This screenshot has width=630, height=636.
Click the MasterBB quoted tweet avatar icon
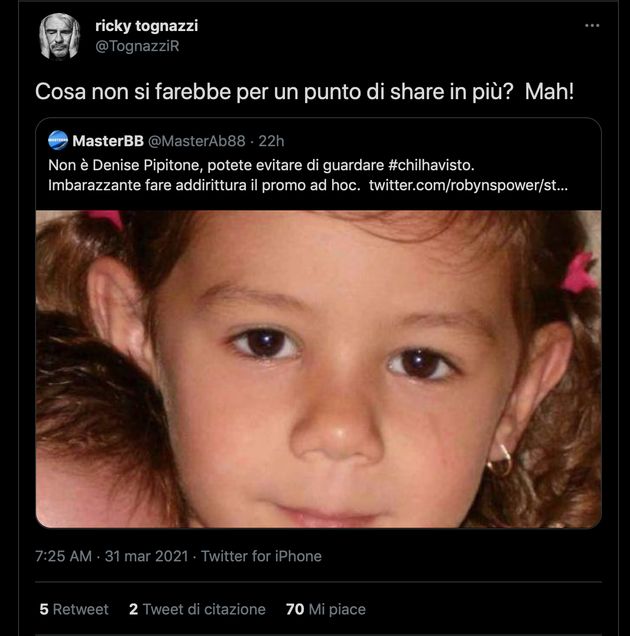point(58,141)
